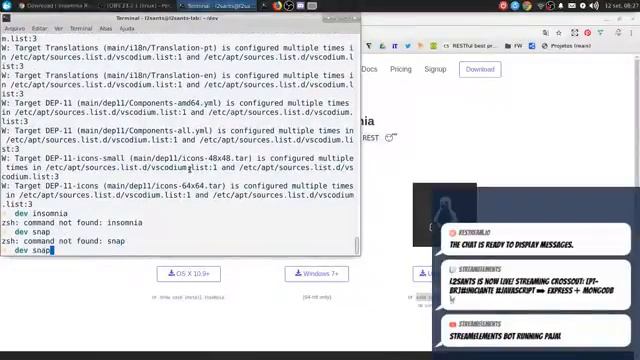Click the blue circular tray icon
The width and height of the screenshot is (640, 360).
point(515,6)
